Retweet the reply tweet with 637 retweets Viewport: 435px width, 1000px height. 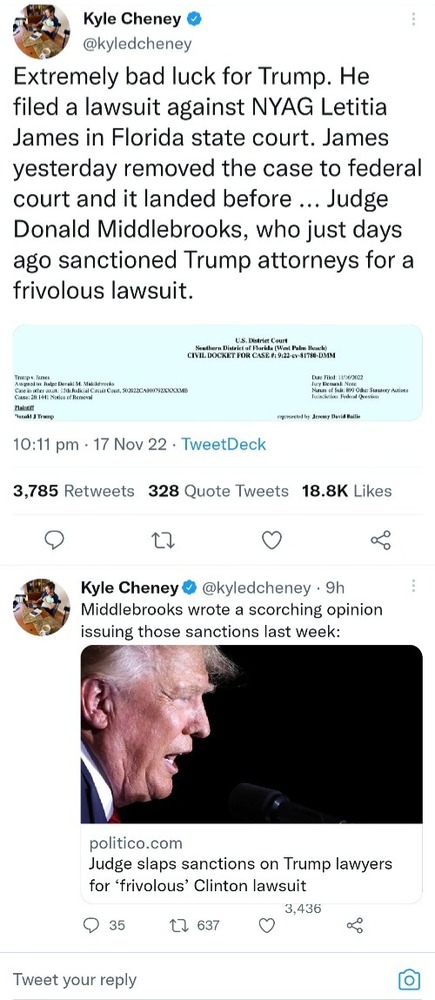pos(196,925)
